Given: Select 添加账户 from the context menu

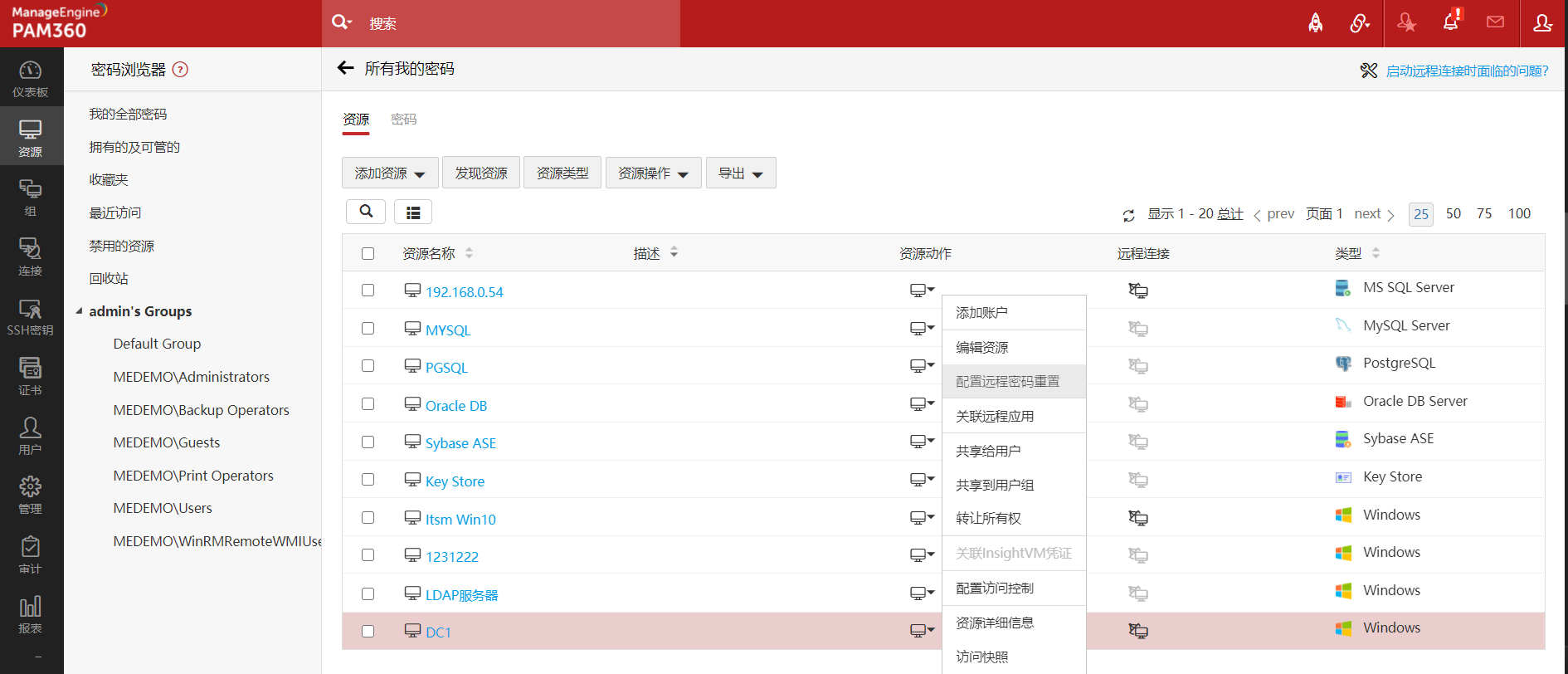Looking at the screenshot, I should pos(1015,313).
